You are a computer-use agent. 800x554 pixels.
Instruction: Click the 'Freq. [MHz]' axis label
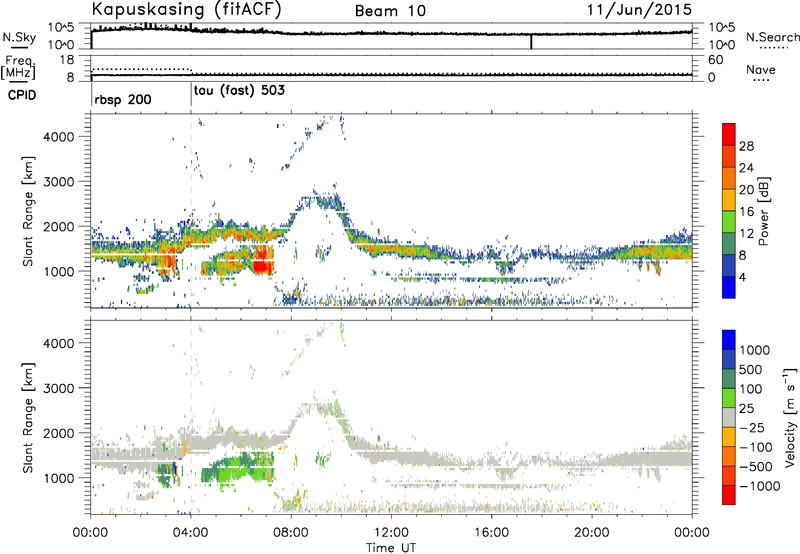pos(18,67)
